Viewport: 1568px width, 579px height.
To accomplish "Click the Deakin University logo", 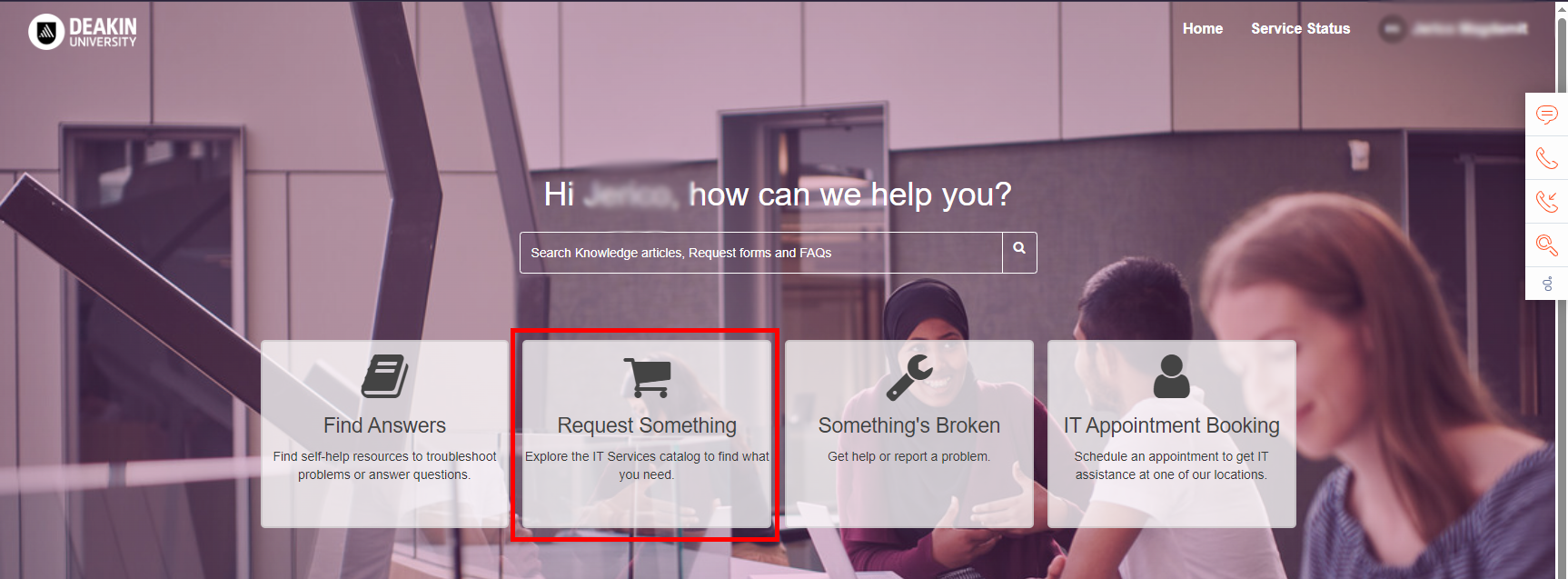I will coord(83,32).
